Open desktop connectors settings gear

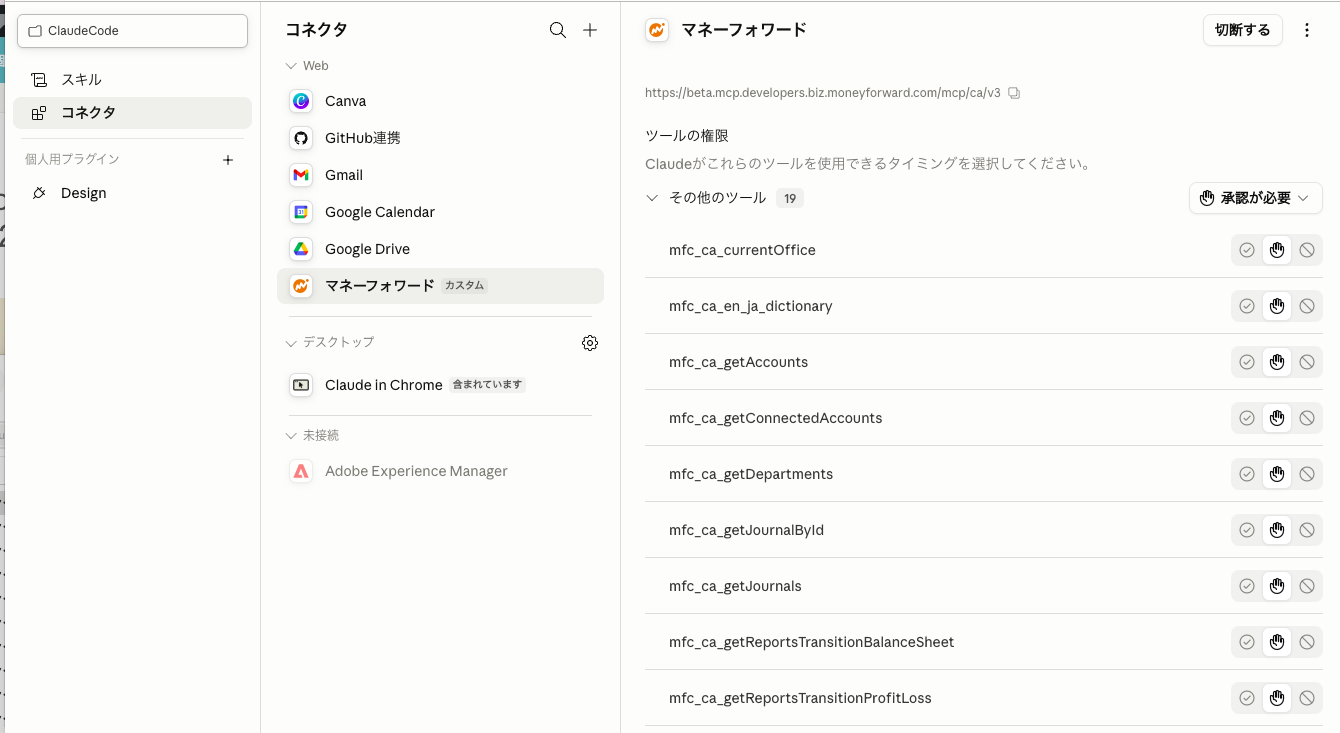coord(590,343)
